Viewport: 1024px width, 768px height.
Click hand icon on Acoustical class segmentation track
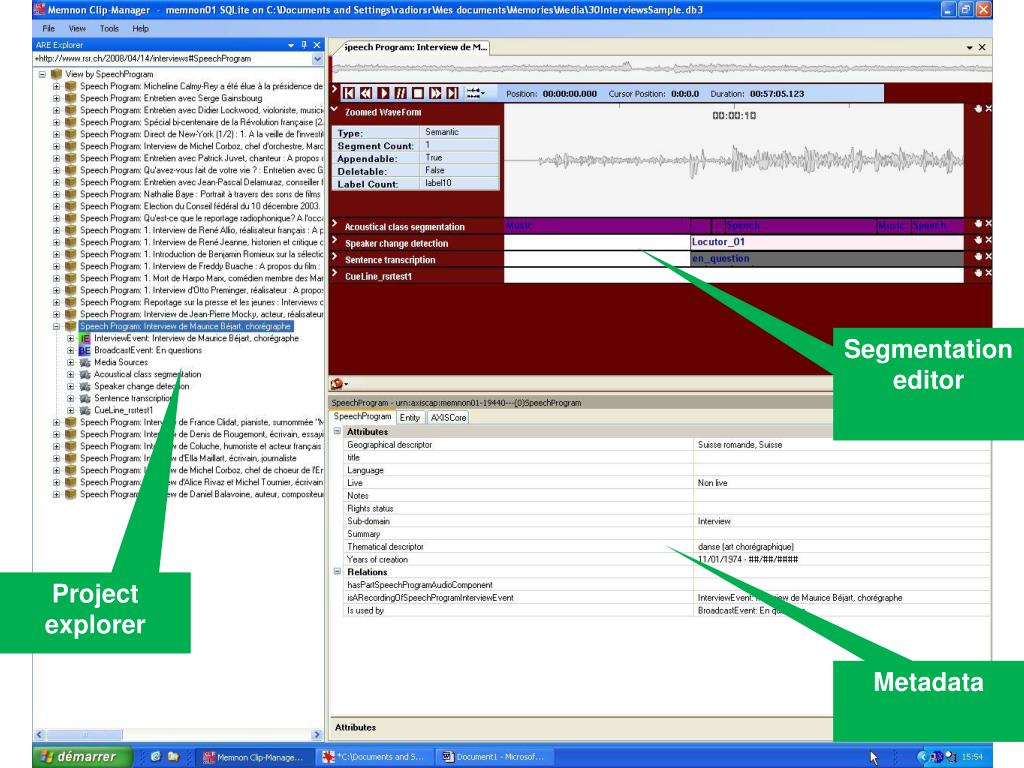pyautogui.click(x=978, y=223)
